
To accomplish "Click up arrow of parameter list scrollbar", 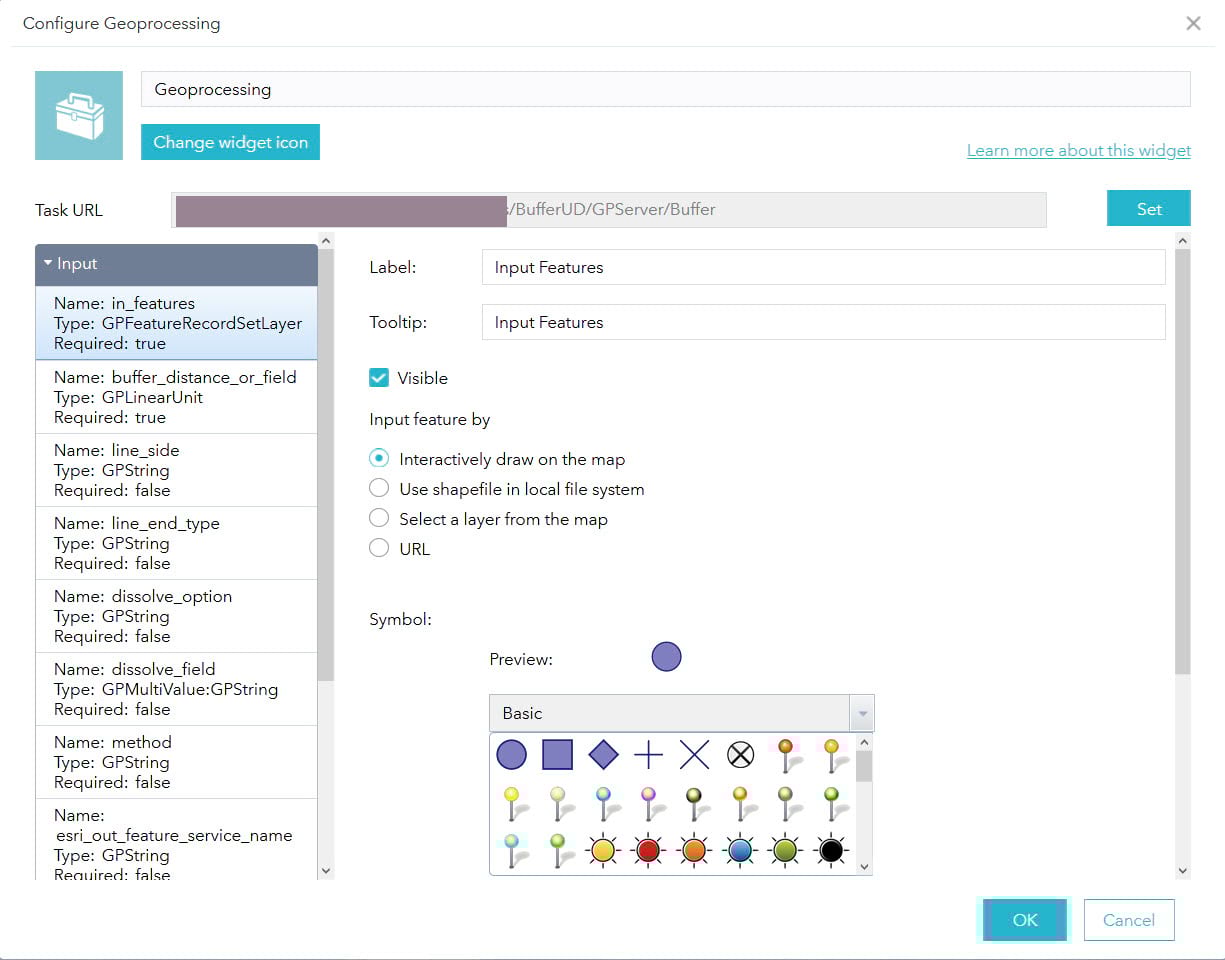I will pos(325,240).
